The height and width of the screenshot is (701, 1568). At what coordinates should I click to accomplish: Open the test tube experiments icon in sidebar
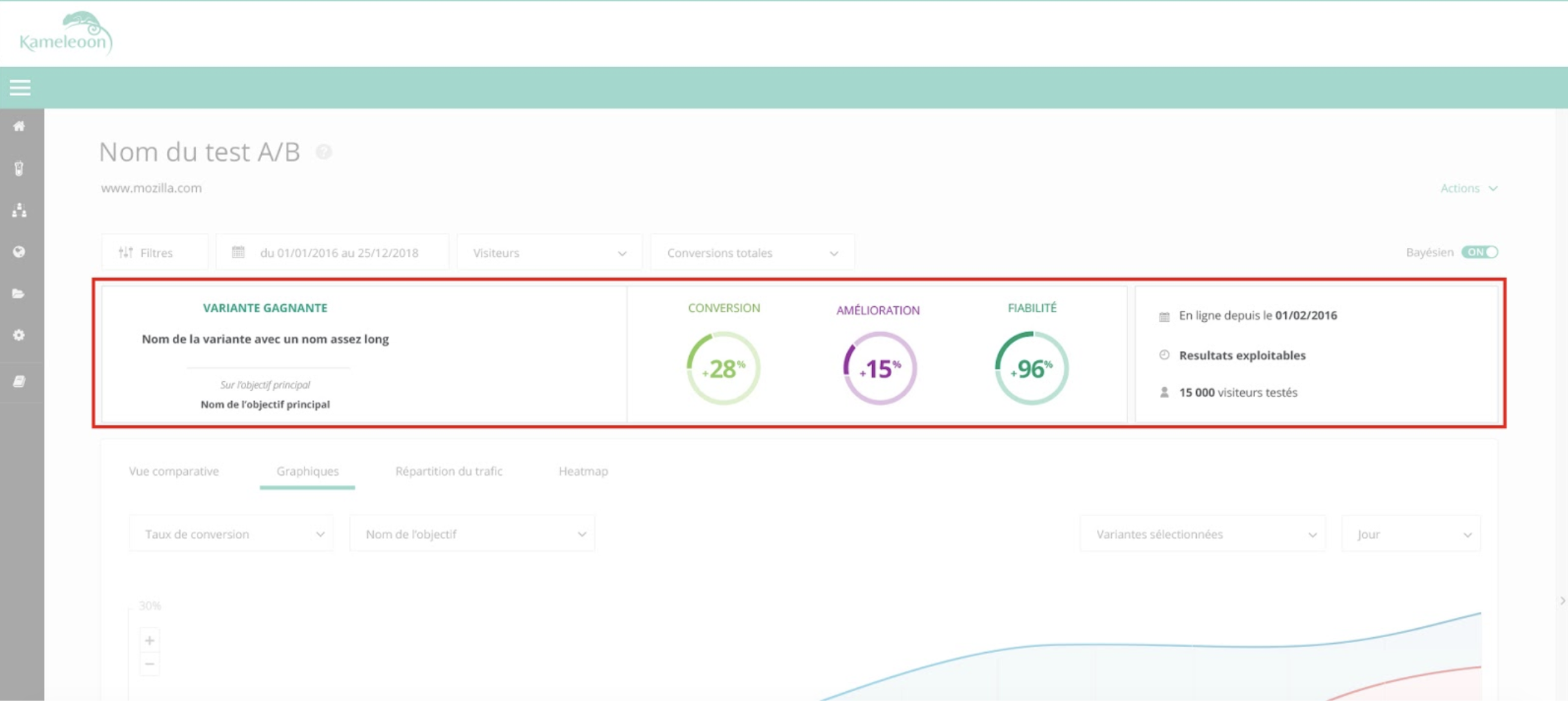pos(19,168)
